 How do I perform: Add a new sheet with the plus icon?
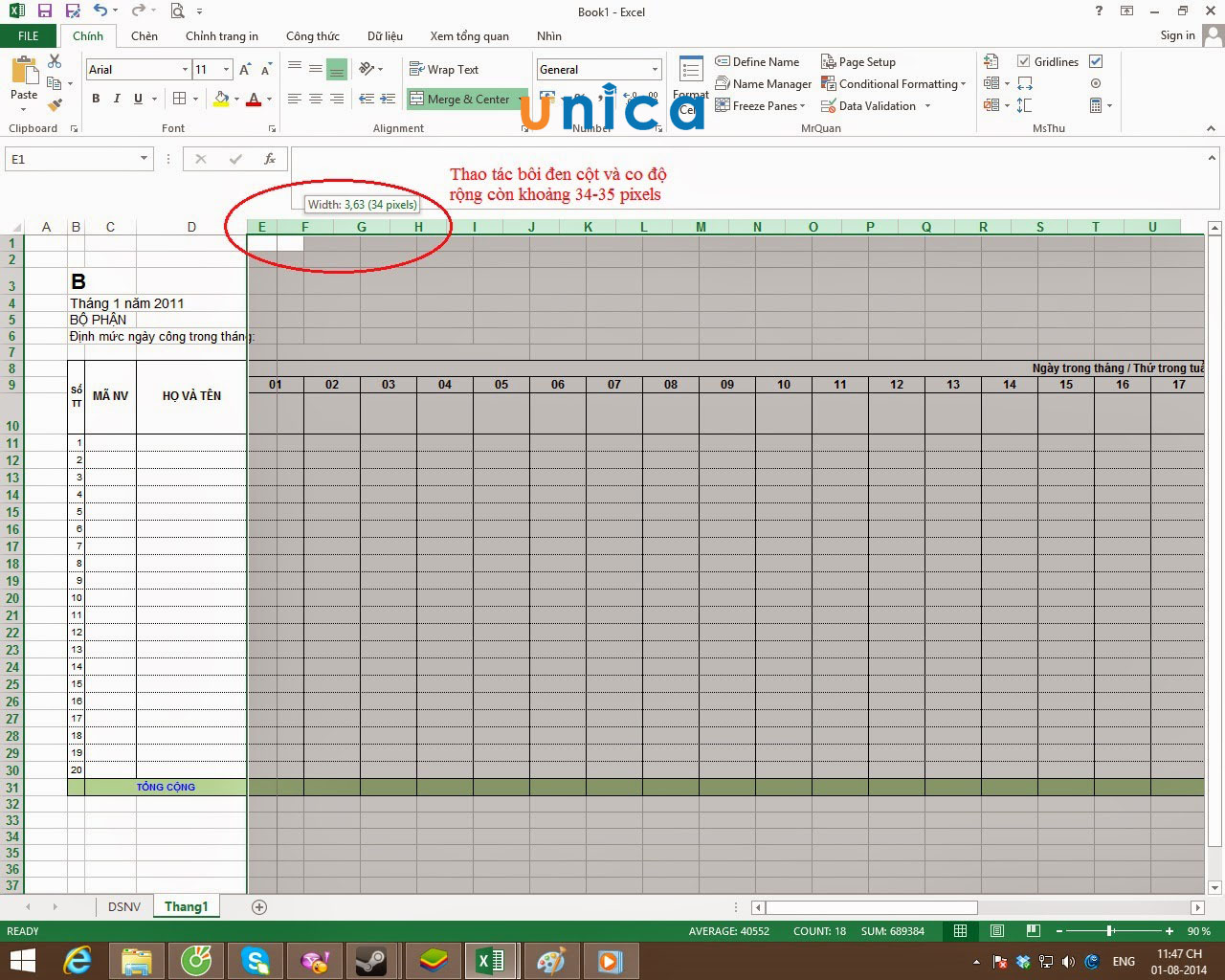pos(258,907)
